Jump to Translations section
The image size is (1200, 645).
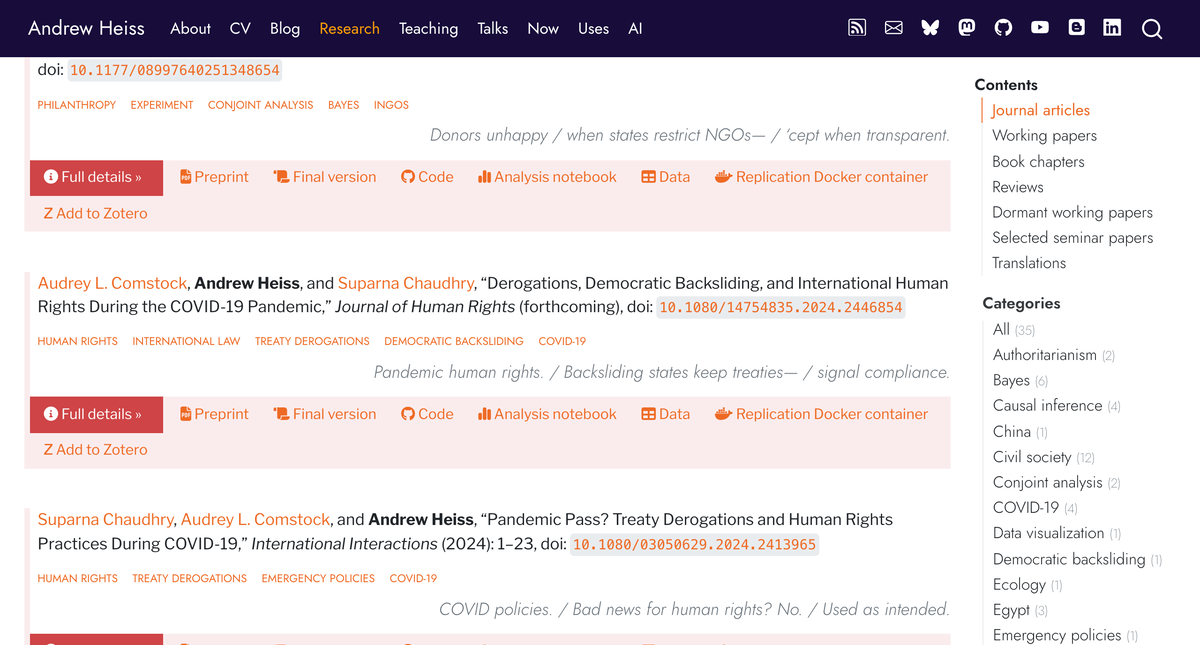coord(1029,263)
